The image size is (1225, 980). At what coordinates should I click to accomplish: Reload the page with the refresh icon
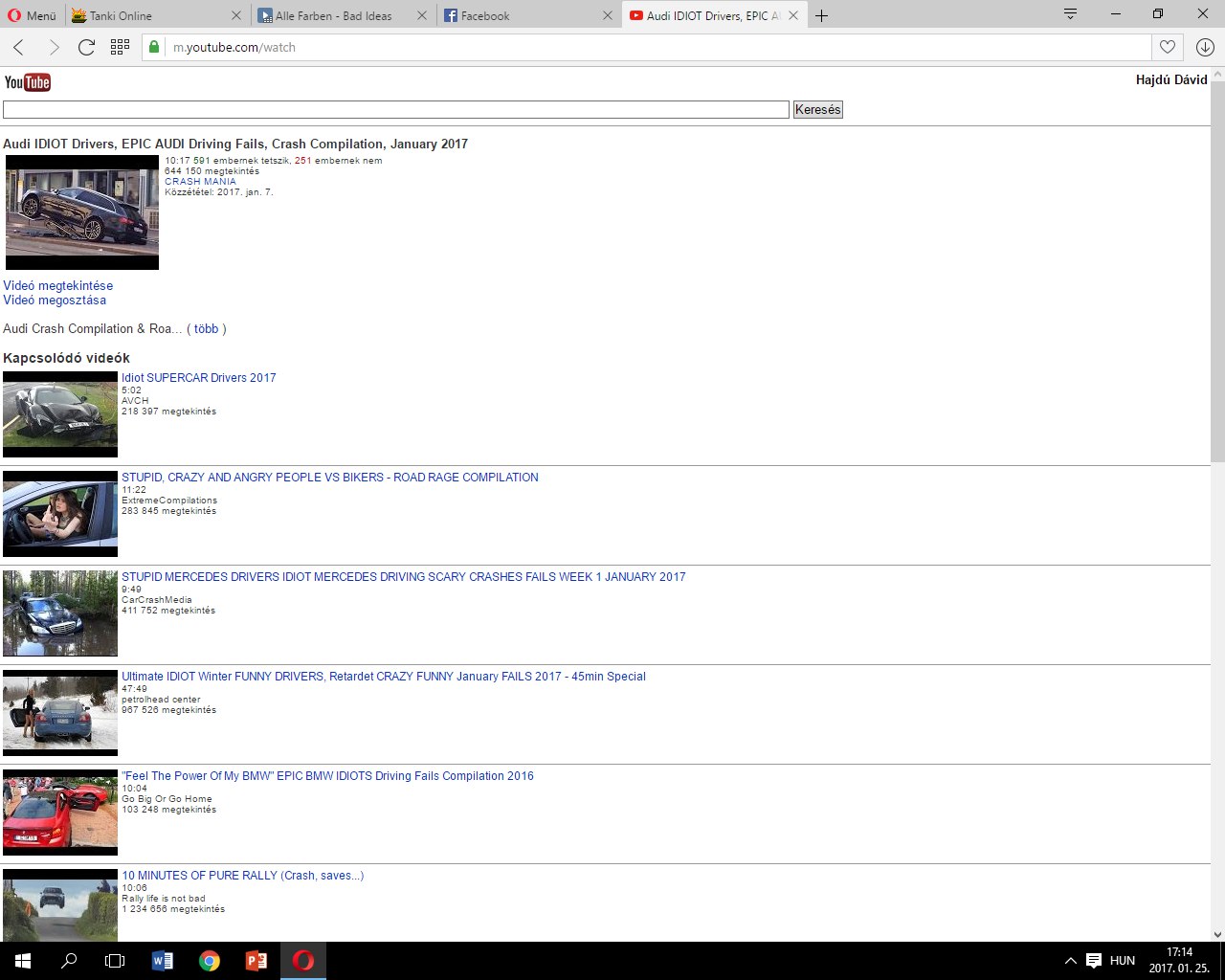(86, 47)
